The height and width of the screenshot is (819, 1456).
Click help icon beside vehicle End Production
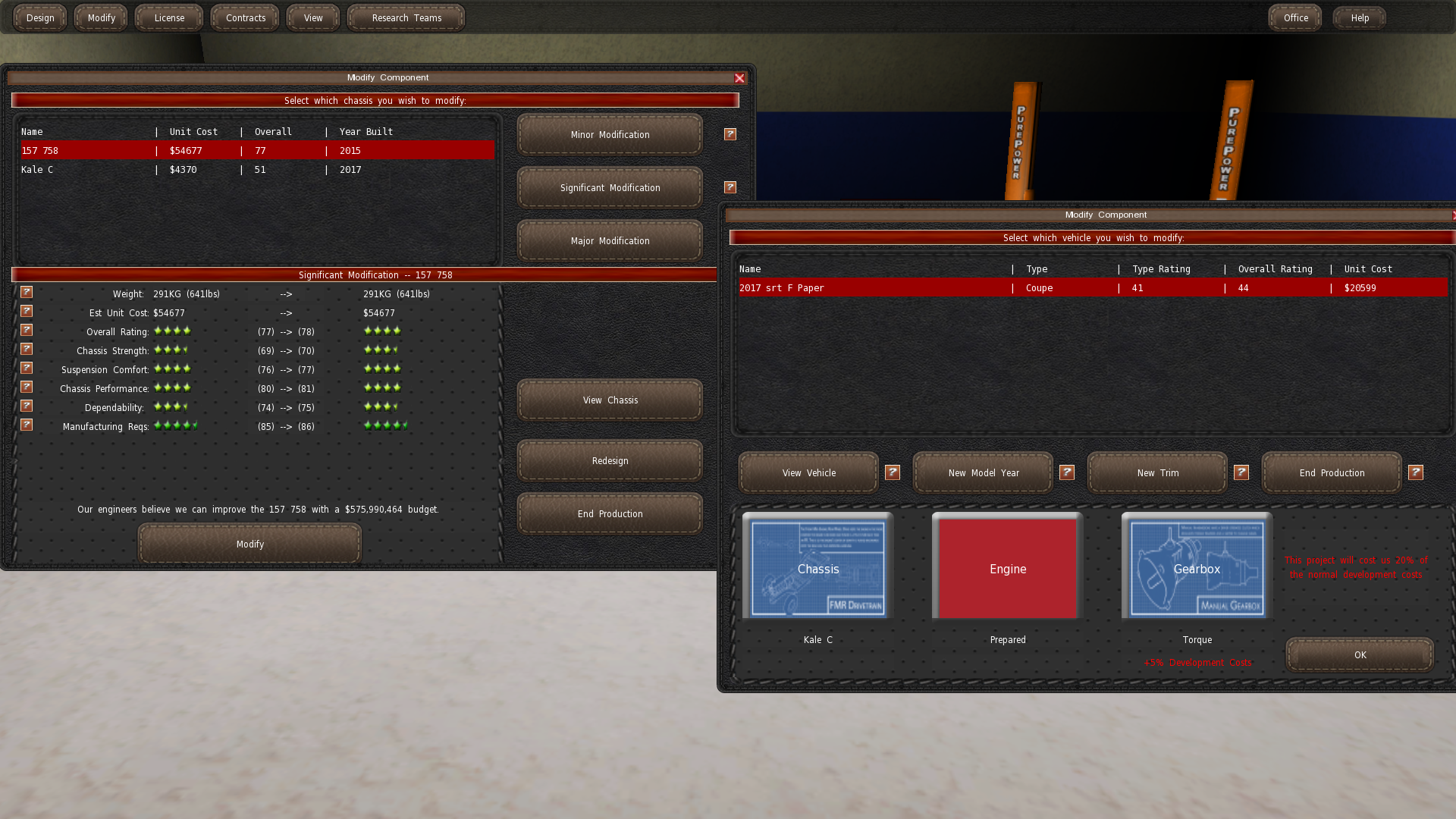(x=1415, y=472)
